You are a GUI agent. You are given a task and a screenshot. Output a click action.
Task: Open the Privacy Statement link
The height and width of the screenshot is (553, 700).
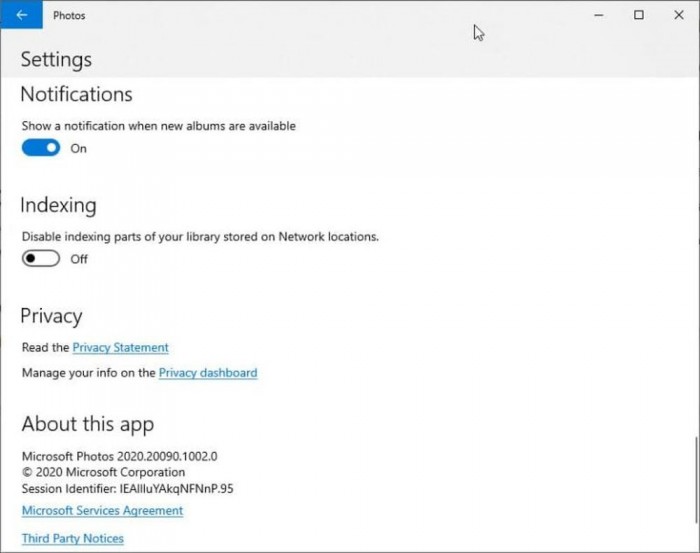point(120,348)
